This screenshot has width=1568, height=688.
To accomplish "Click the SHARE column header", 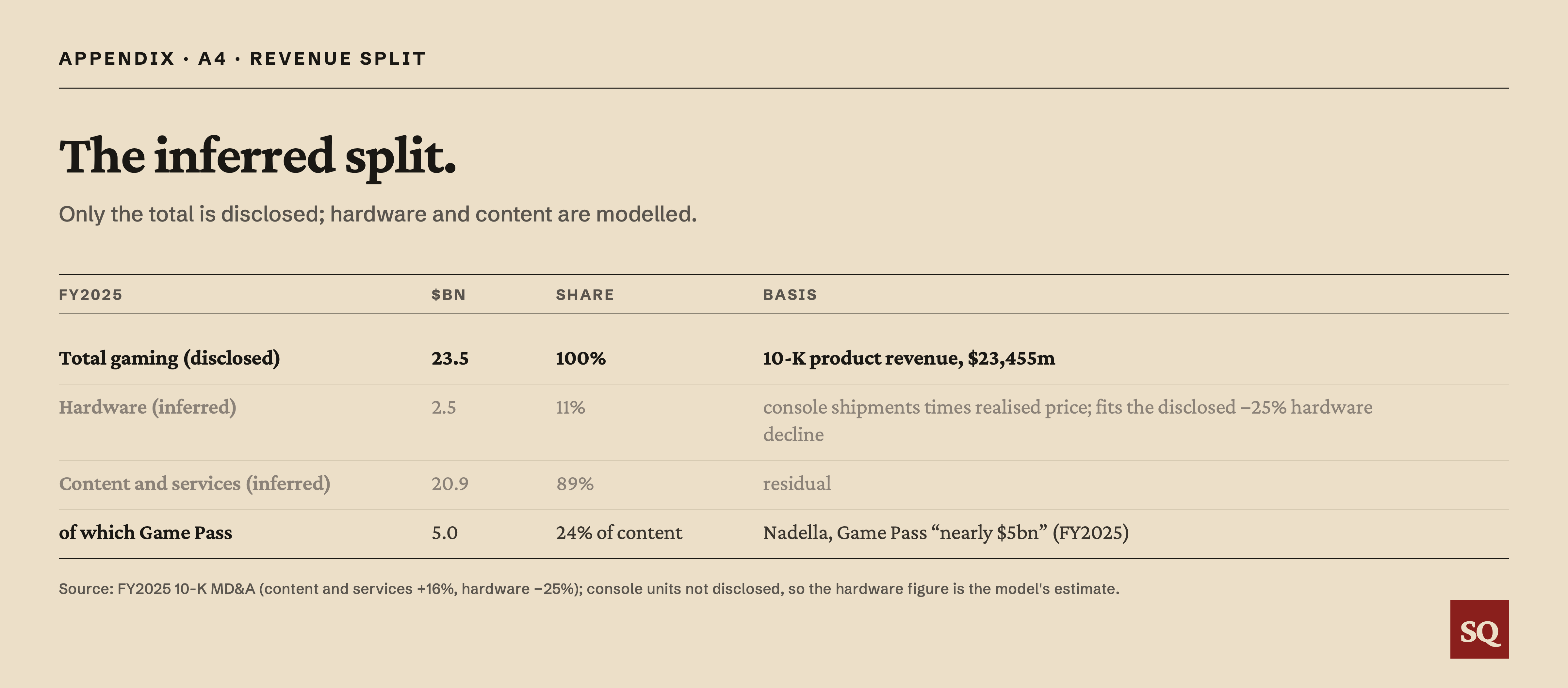I will tap(585, 295).
